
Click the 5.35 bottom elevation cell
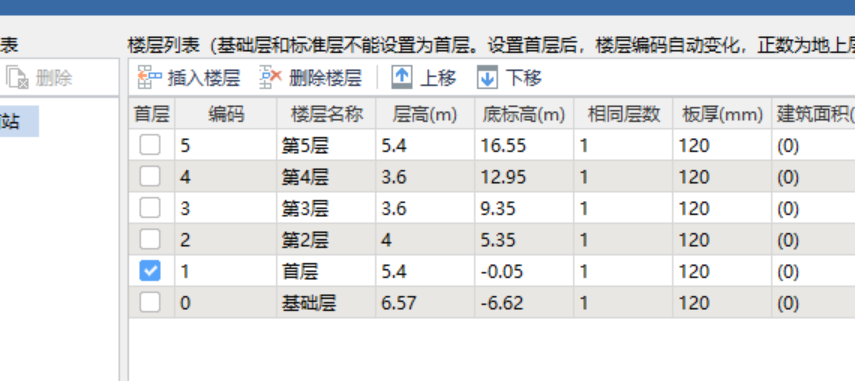pos(524,239)
